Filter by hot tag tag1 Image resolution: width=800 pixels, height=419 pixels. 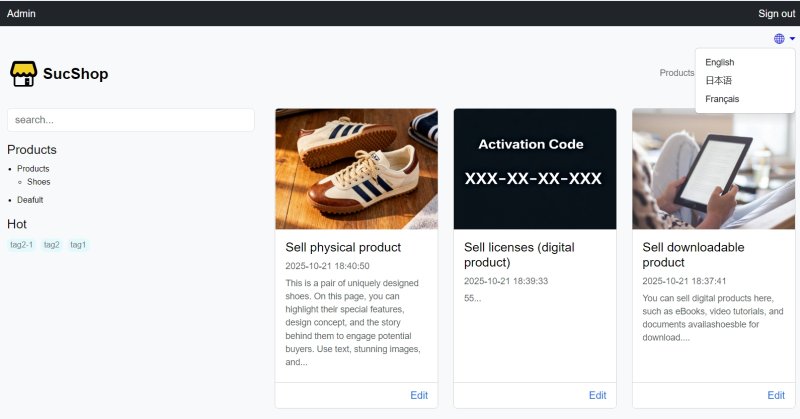(x=78, y=245)
